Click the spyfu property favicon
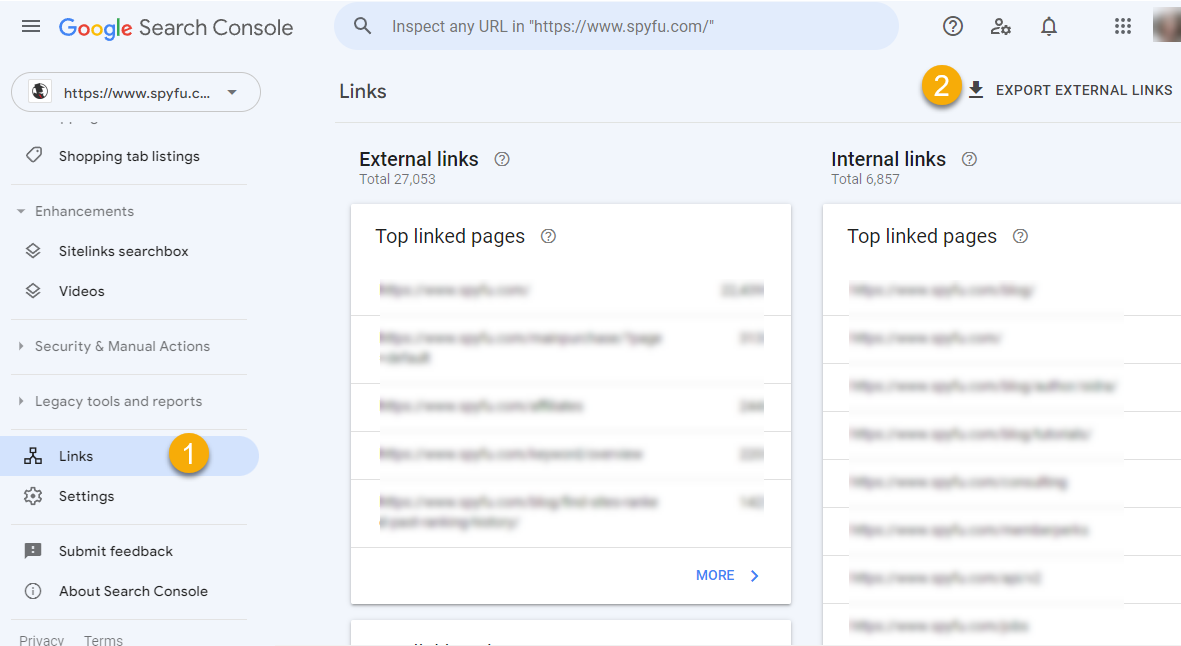This screenshot has height=646, width=1181. [x=39, y=92]
